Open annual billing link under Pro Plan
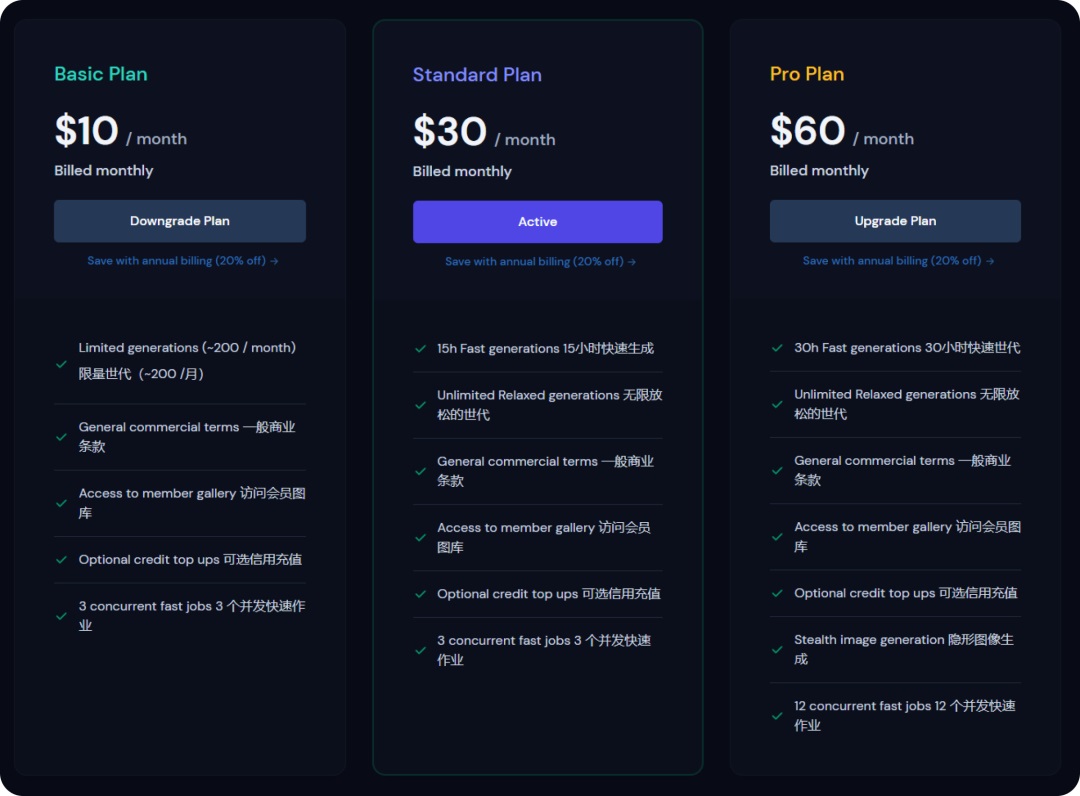This screenshot has height=796, width=1080. (897, 261)
